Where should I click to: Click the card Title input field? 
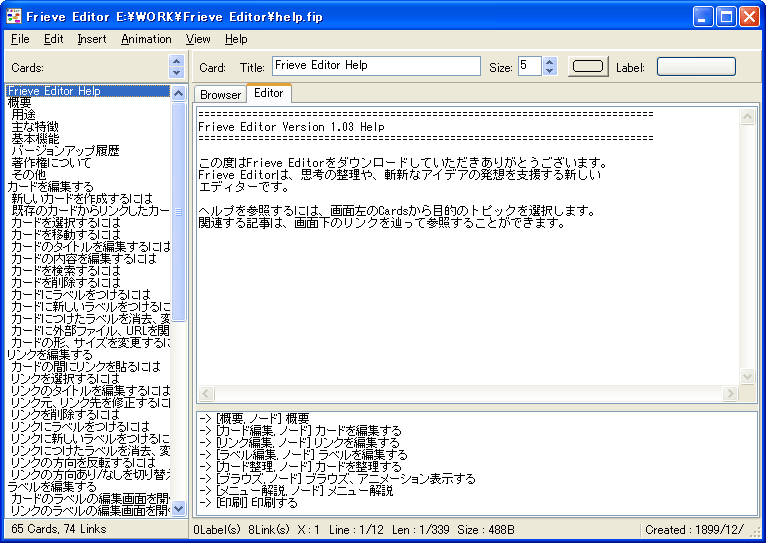pyautogui.click(x=376, y=66)
